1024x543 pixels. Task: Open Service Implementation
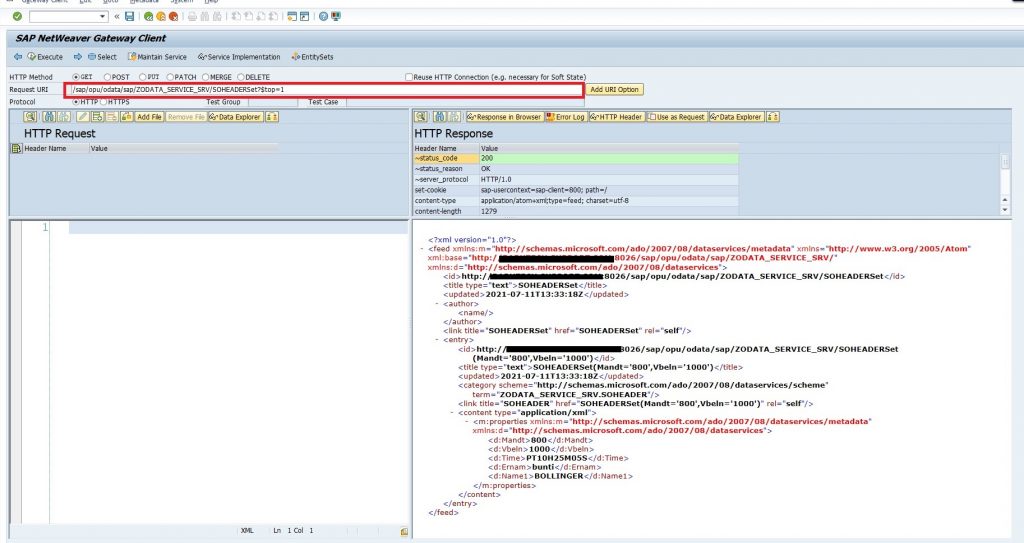click(239, 57)
